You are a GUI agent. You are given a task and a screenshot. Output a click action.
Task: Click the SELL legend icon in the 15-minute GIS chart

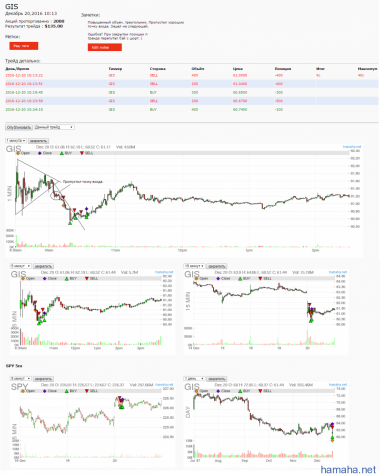click(260, 278)
